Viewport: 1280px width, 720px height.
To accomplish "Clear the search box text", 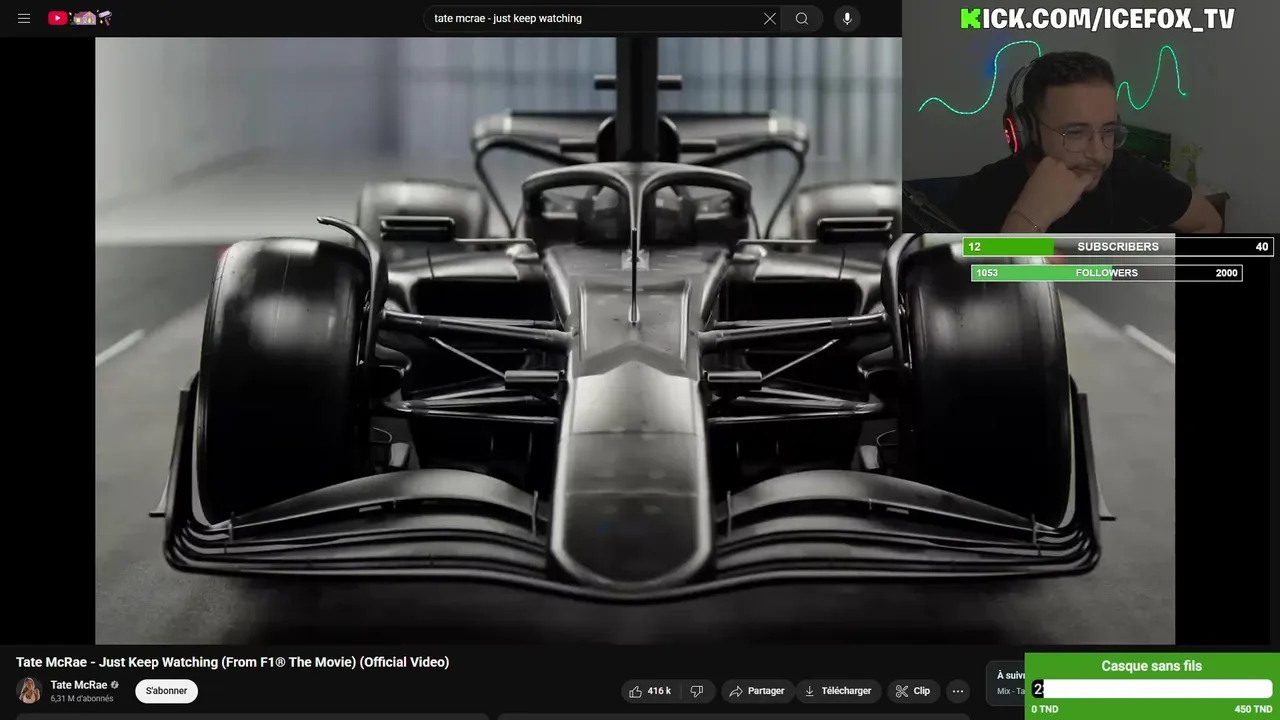I will (770, 18).
